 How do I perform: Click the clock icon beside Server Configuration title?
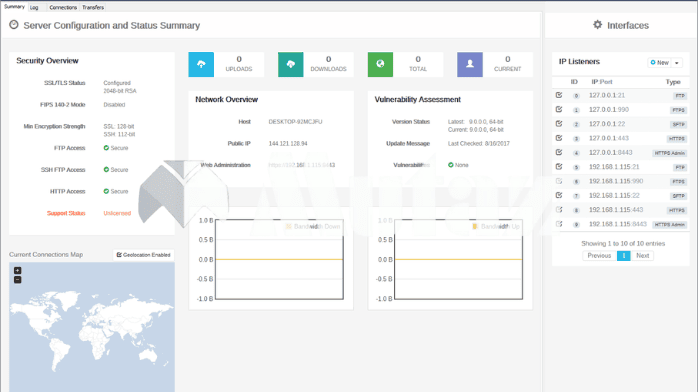point(14,25)
